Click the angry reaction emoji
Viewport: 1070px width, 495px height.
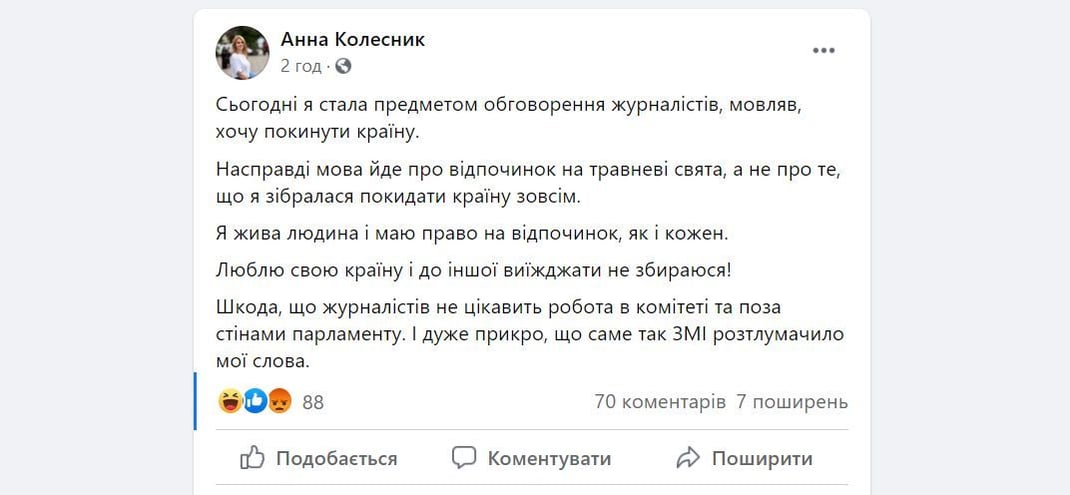279,402
